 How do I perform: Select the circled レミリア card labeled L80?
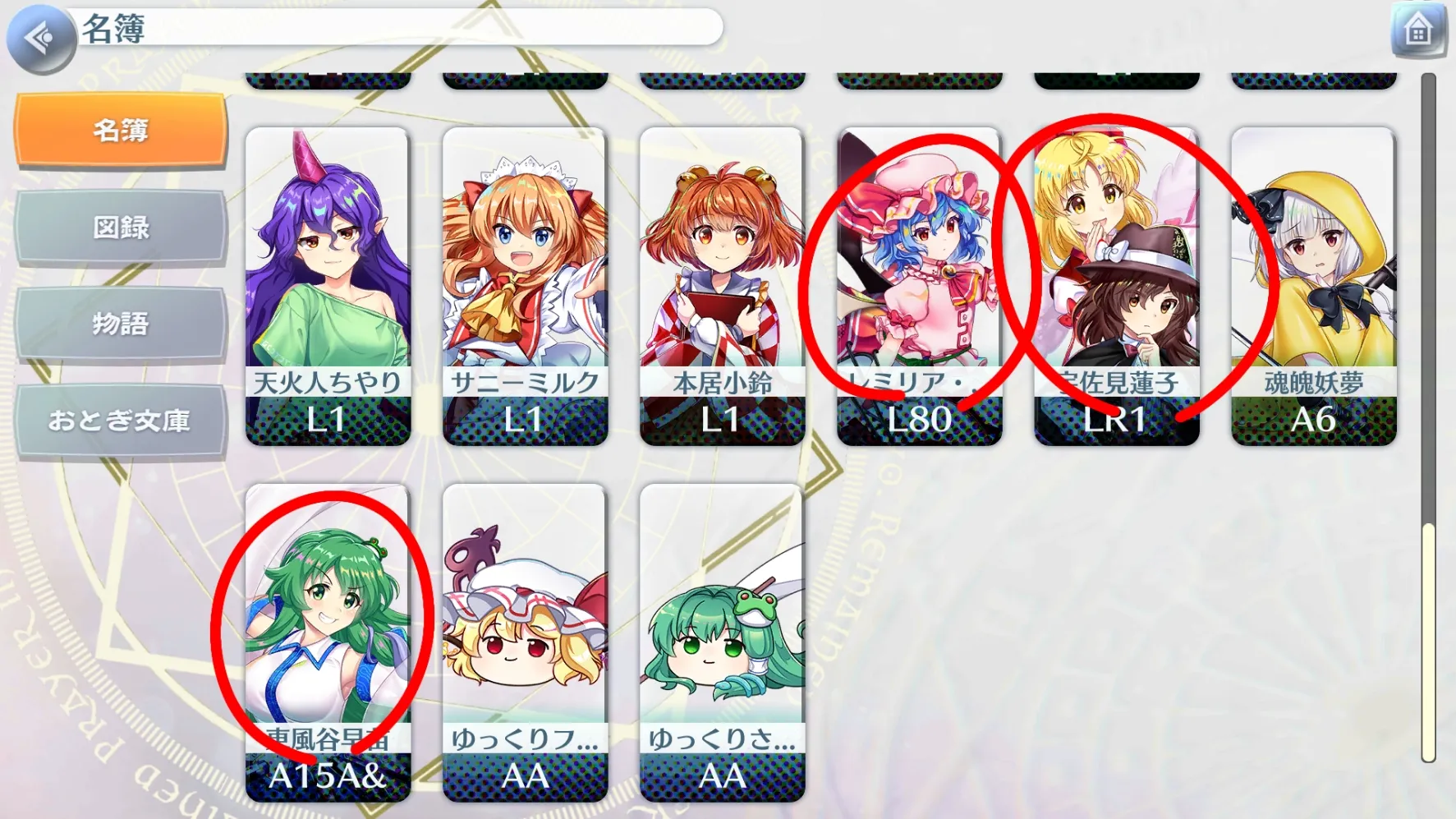pyautogui.click(x=919, y=286)
